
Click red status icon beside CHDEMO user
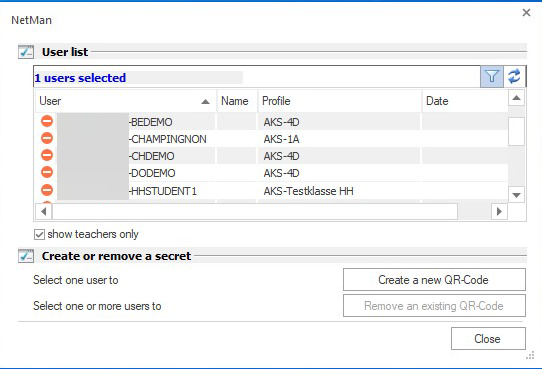47,155
